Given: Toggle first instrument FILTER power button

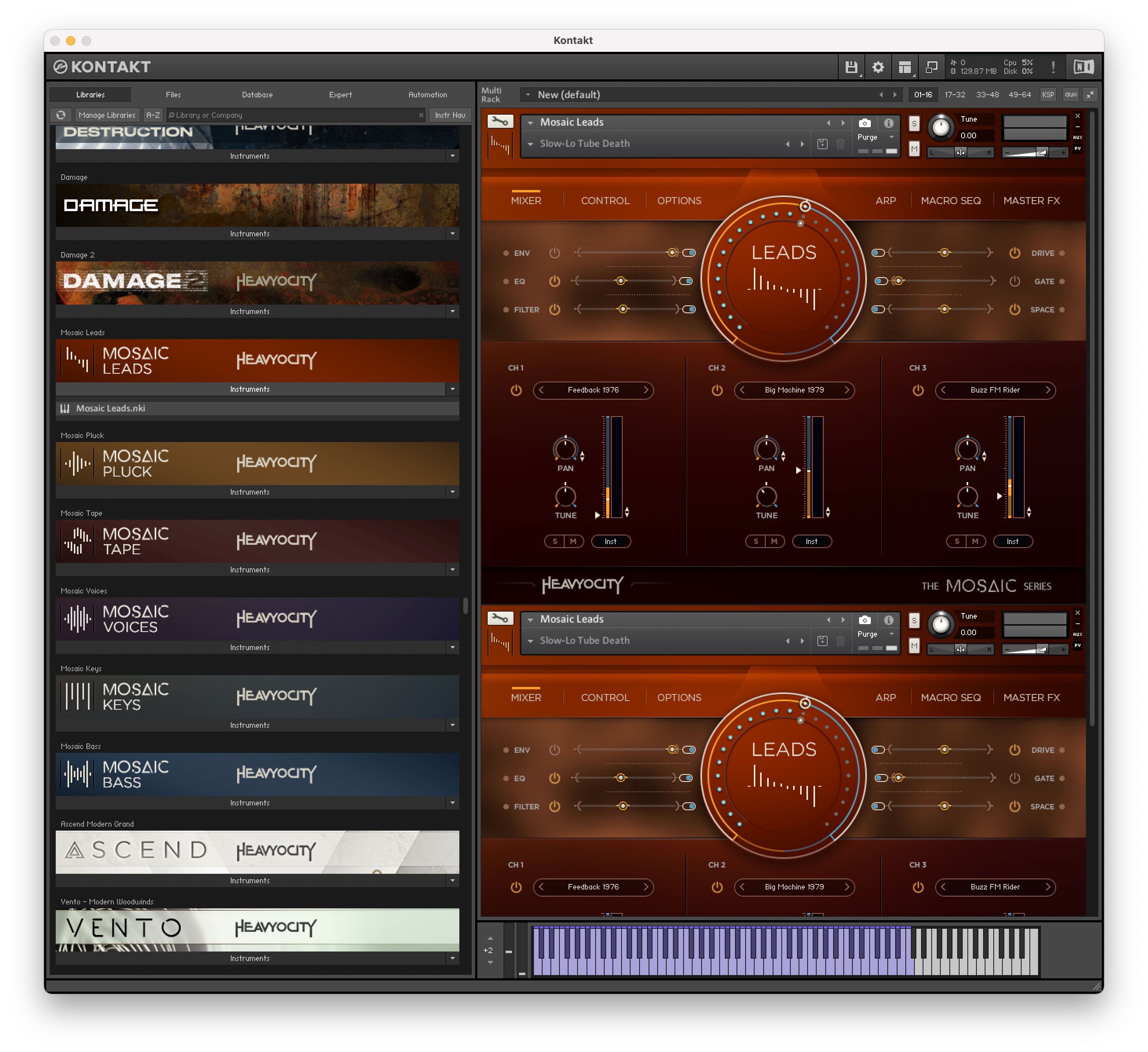Looking at the screenshot, I should [x=554, y=309].
